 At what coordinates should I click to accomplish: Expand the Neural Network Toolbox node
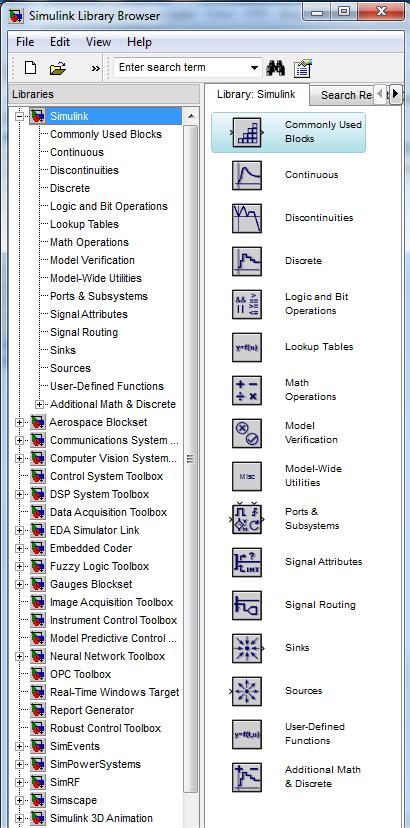tap(20, 656)
